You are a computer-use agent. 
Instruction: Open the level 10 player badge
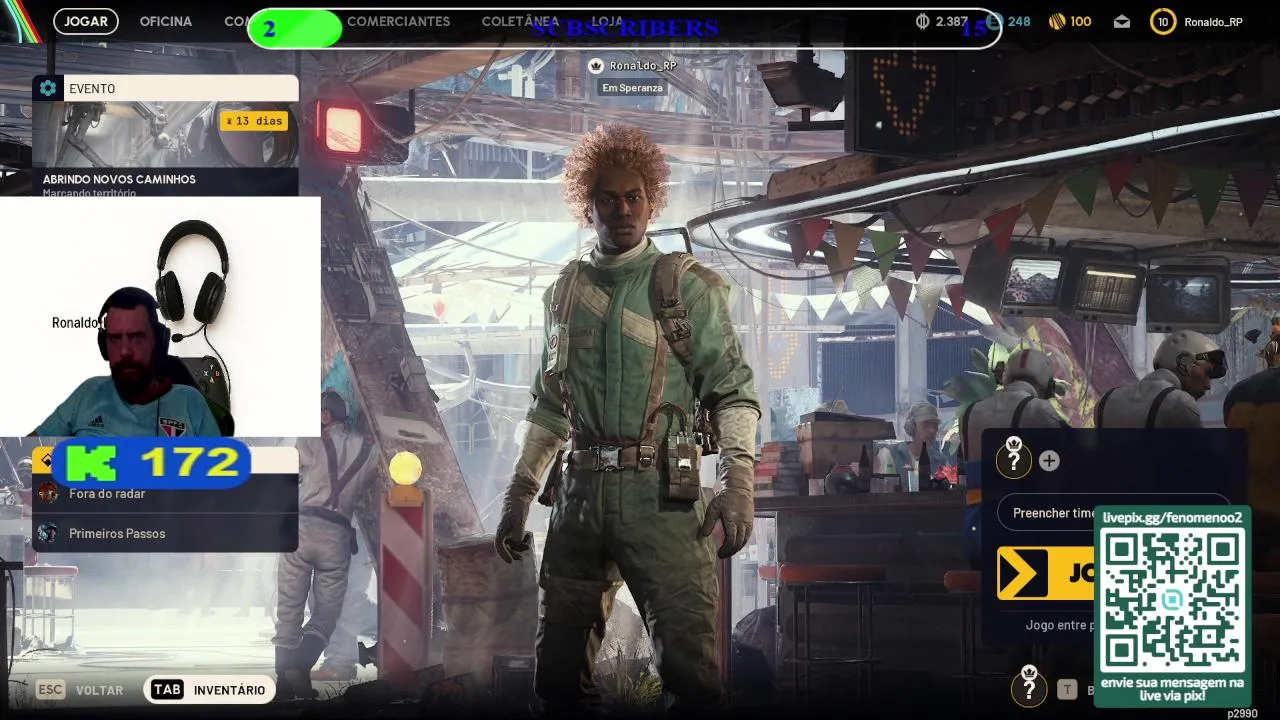[1163, 21]
